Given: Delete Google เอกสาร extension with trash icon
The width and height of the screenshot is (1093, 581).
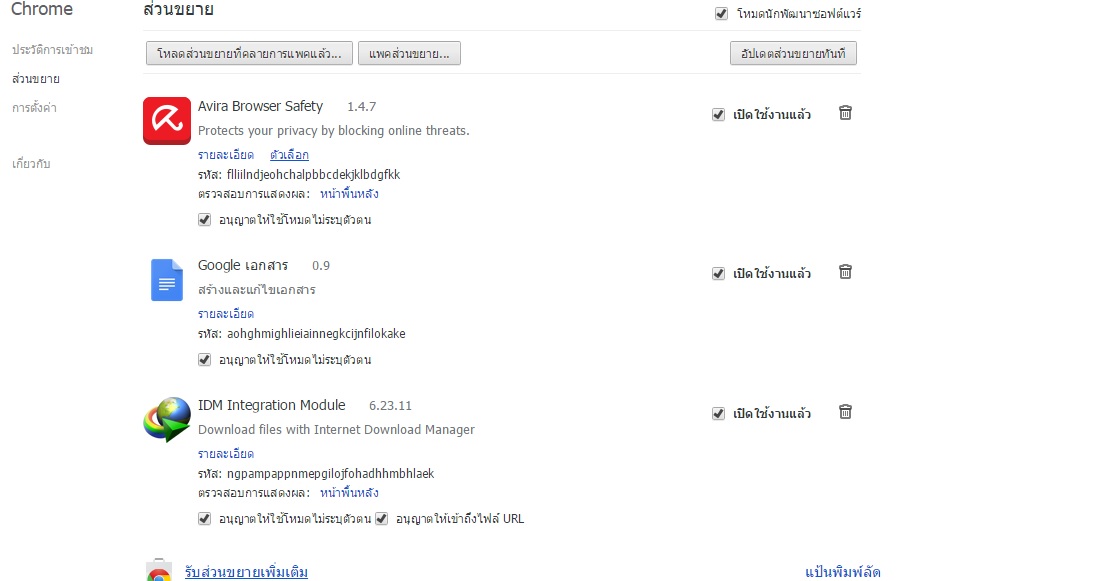Looking at the screenshot, I should pyautogui.click(x=845, y=272).
